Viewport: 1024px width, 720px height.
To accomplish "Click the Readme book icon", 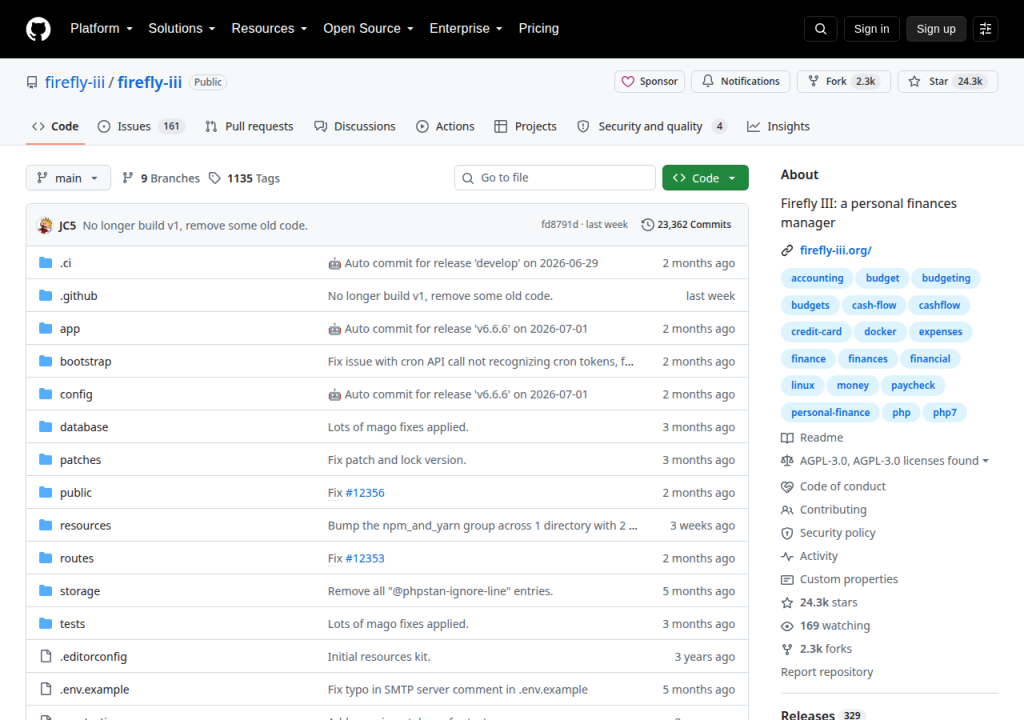I will pos(787,438).
